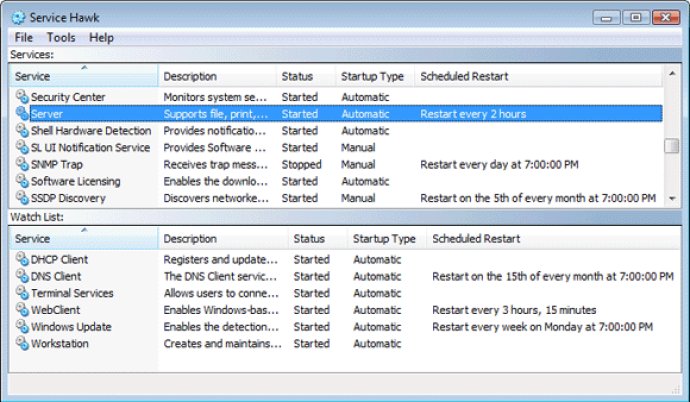The image size is (690, 402).
Task: Sort Services list by Startup Type
Action: pyautogui.click(x=375, y=76)
